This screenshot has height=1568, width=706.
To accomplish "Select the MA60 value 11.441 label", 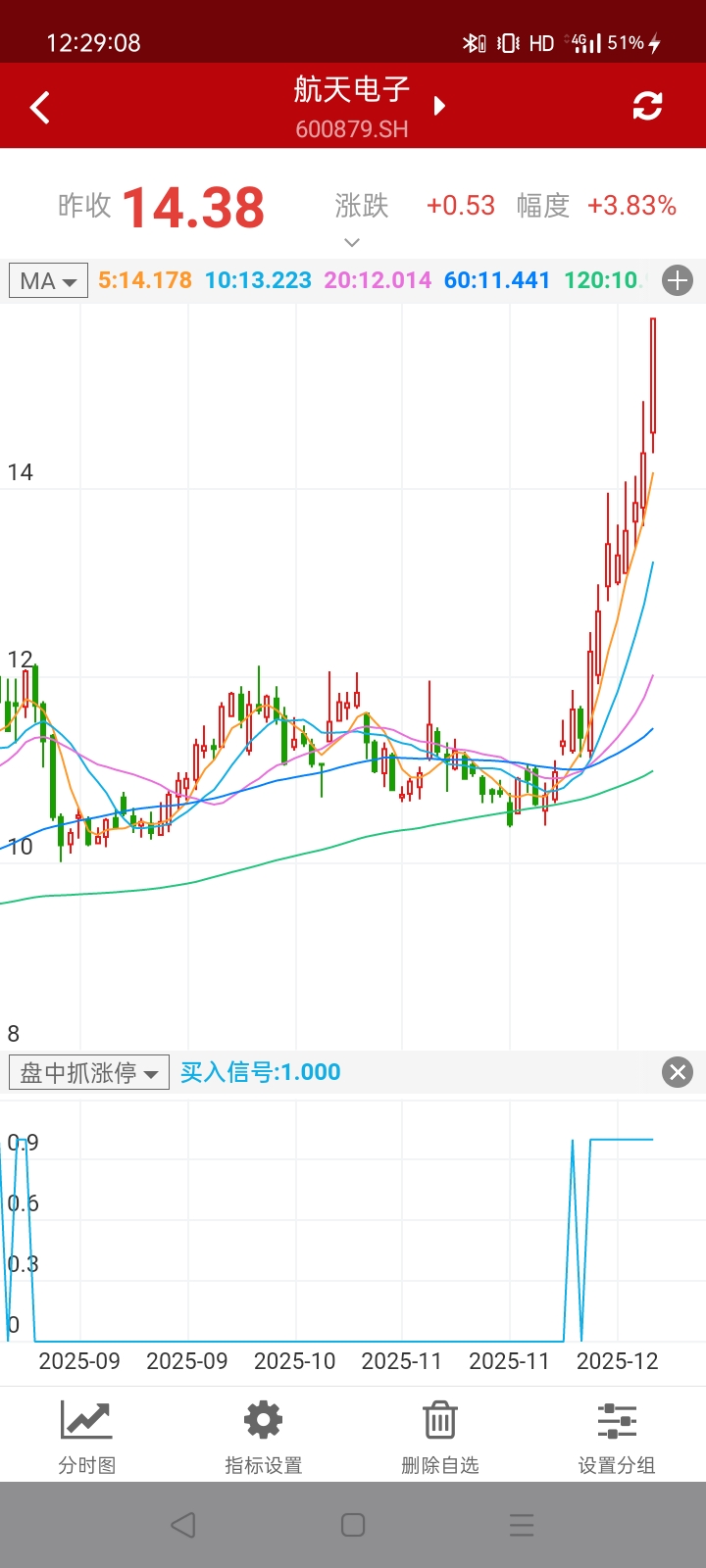I will point(497,281).
